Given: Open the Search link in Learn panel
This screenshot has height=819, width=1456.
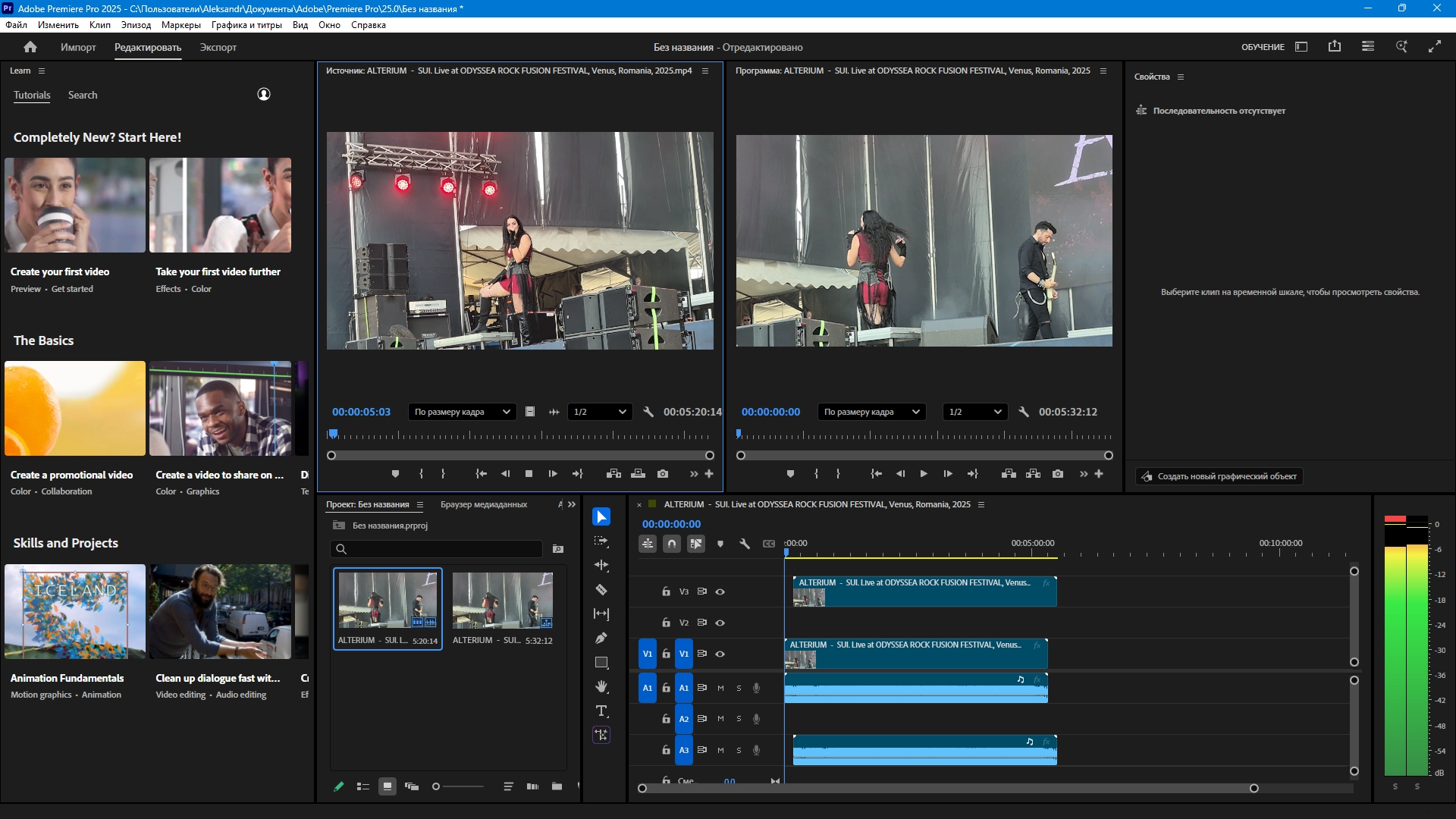Looking at the screenshot, I should point(83,95).
